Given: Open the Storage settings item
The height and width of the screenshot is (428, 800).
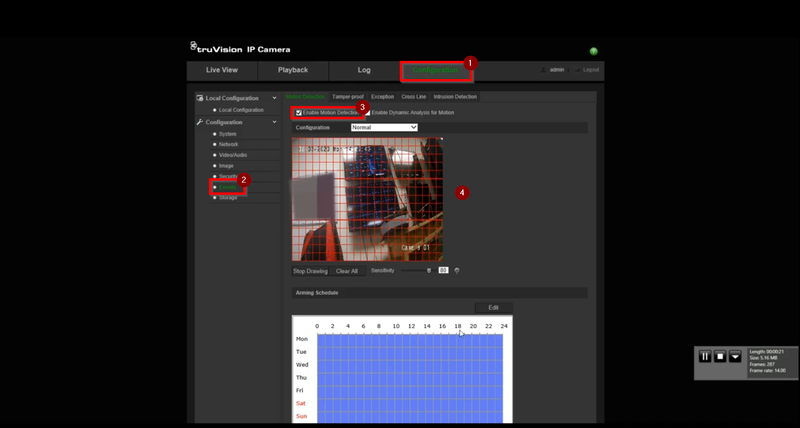Looking at the screenshot, I should pyautogui.click(x=228, y=198).
